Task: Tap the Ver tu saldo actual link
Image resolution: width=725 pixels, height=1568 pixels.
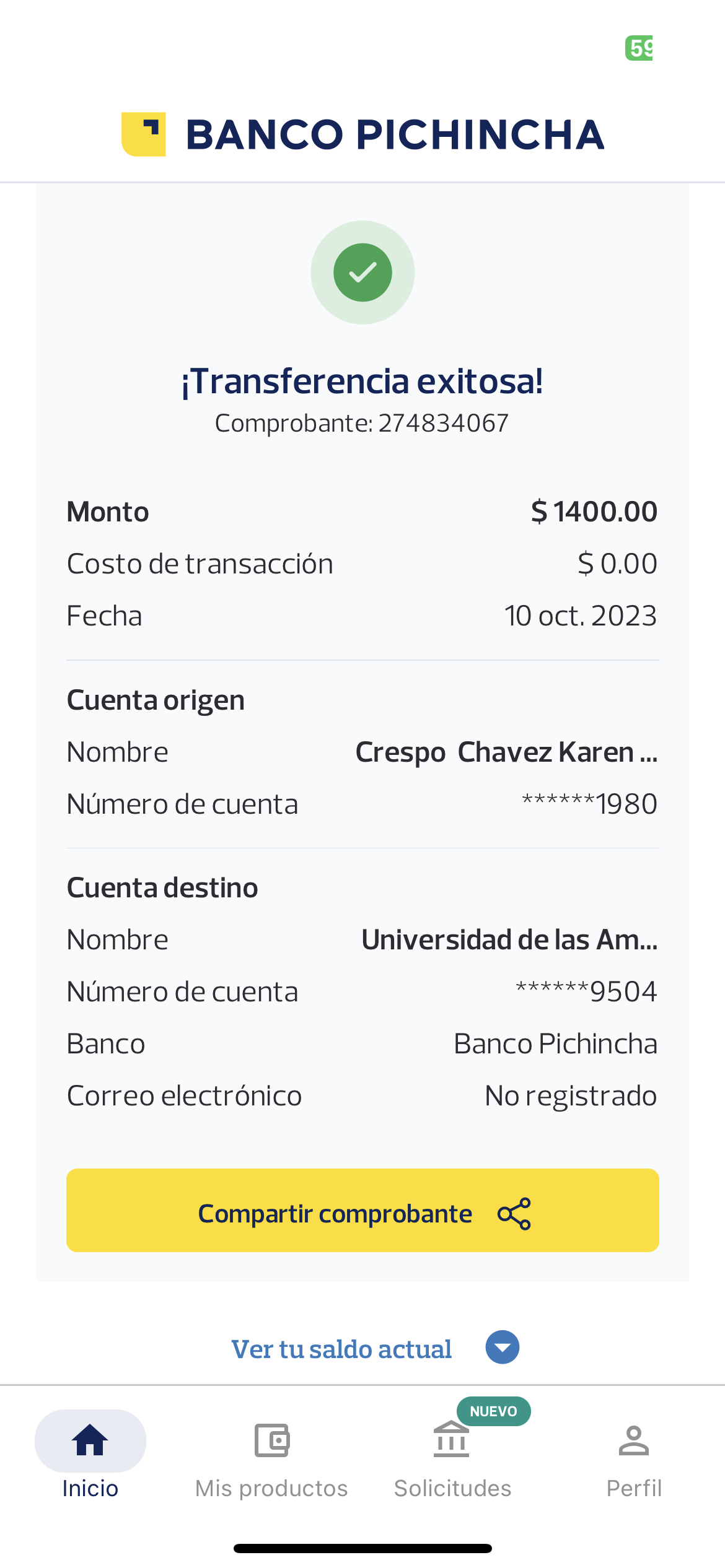Action: 341,1349
